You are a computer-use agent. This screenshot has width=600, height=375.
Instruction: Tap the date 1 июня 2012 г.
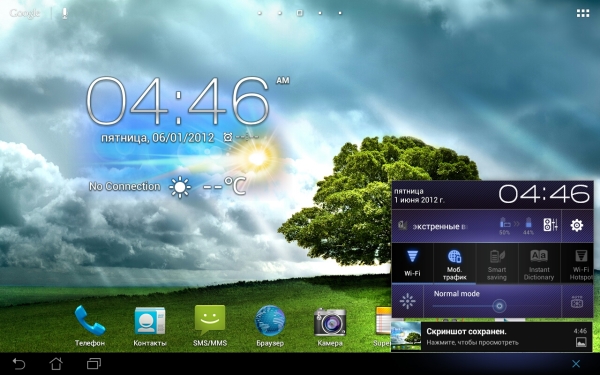419,200
